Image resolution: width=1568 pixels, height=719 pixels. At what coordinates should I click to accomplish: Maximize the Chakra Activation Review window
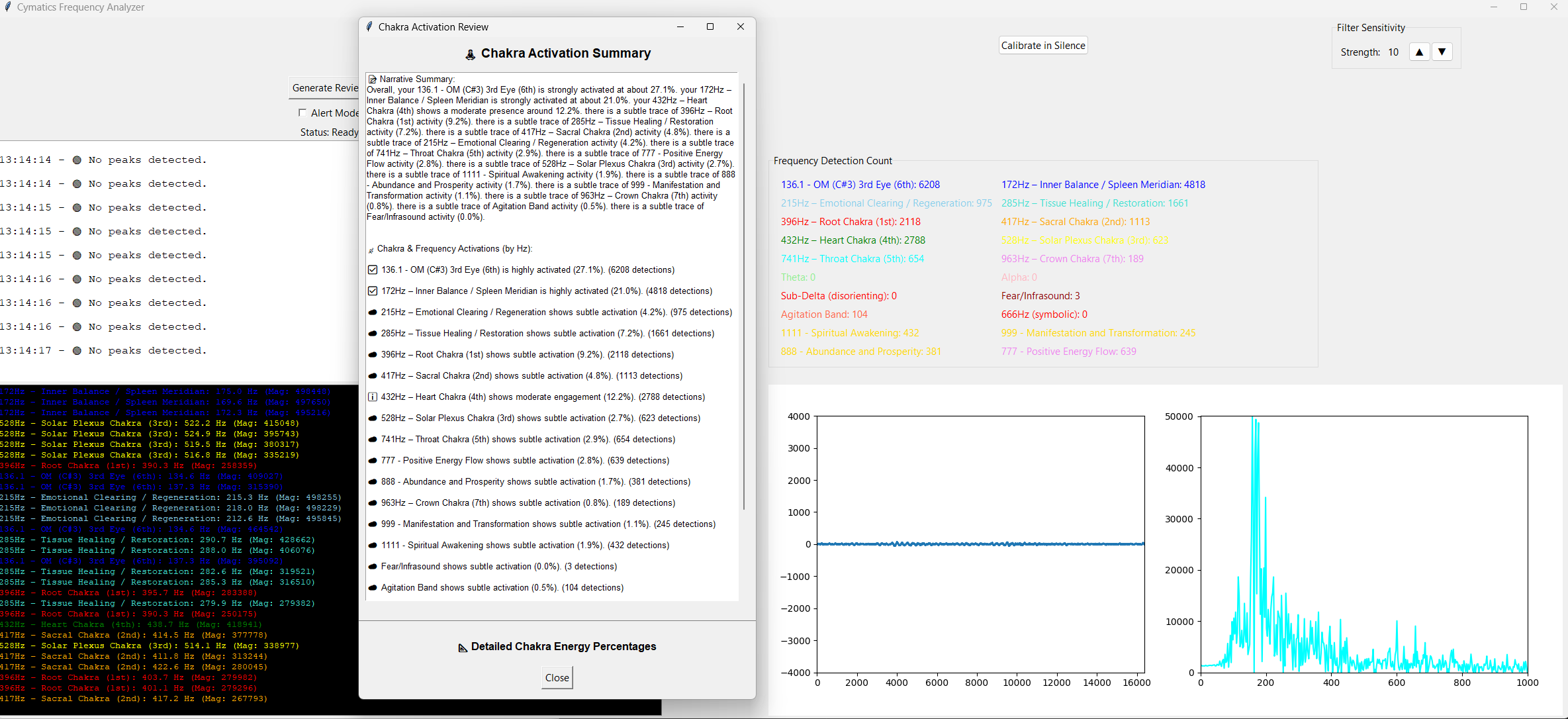(x=710, y=27)
